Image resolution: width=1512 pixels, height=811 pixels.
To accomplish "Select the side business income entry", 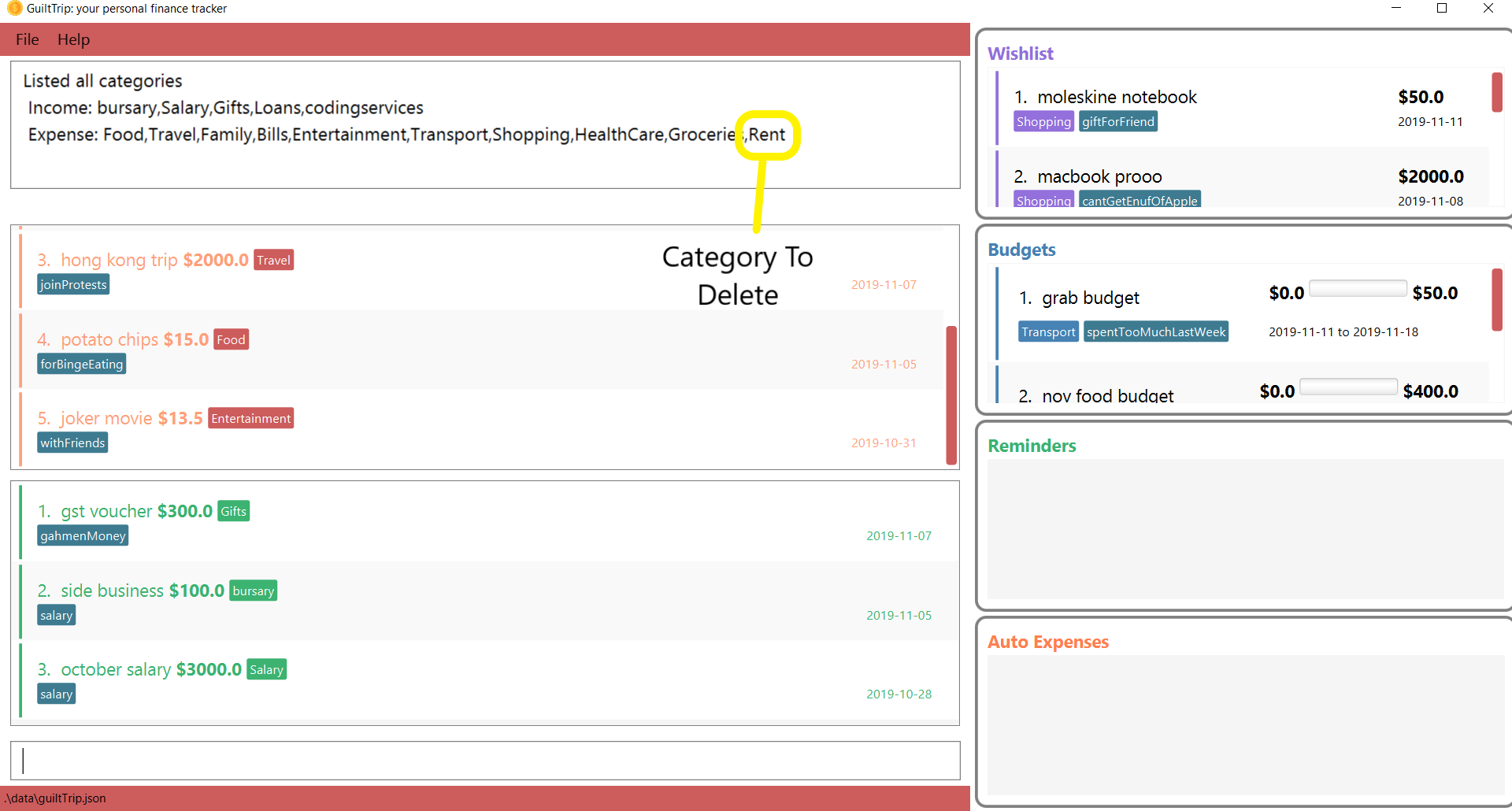I will [489, 600].
